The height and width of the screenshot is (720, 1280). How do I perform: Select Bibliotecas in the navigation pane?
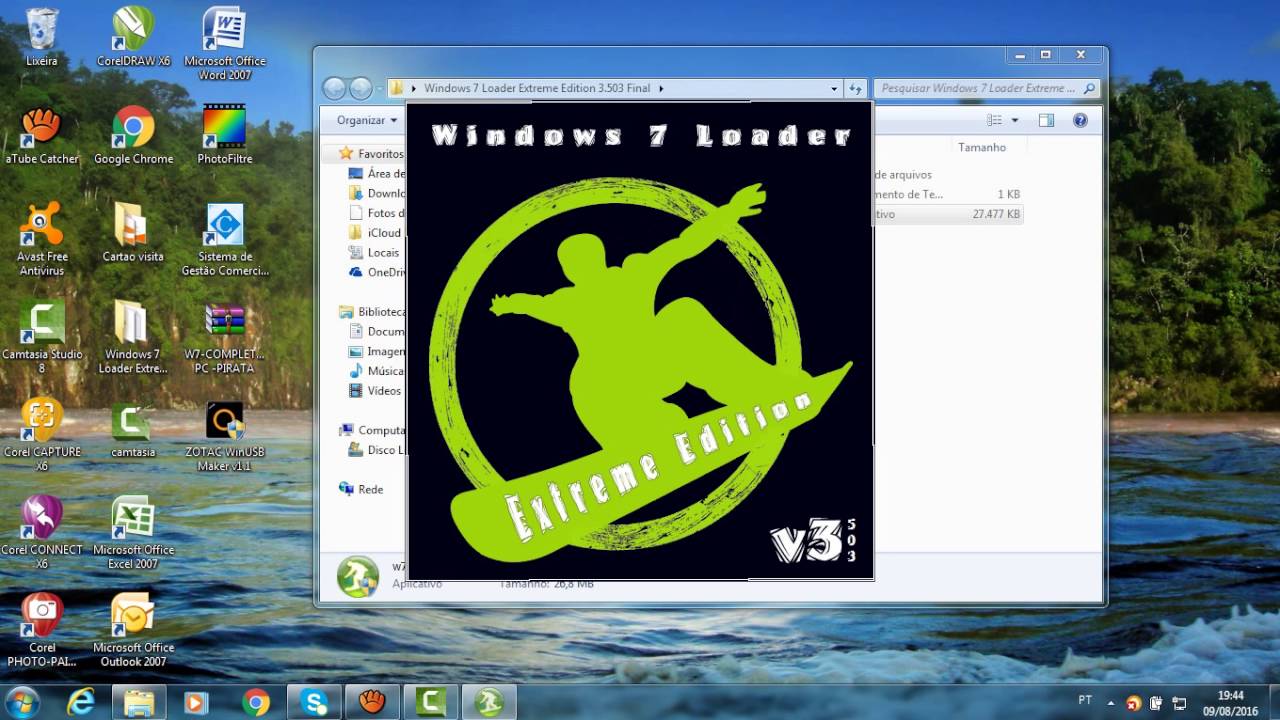[372, 312]
